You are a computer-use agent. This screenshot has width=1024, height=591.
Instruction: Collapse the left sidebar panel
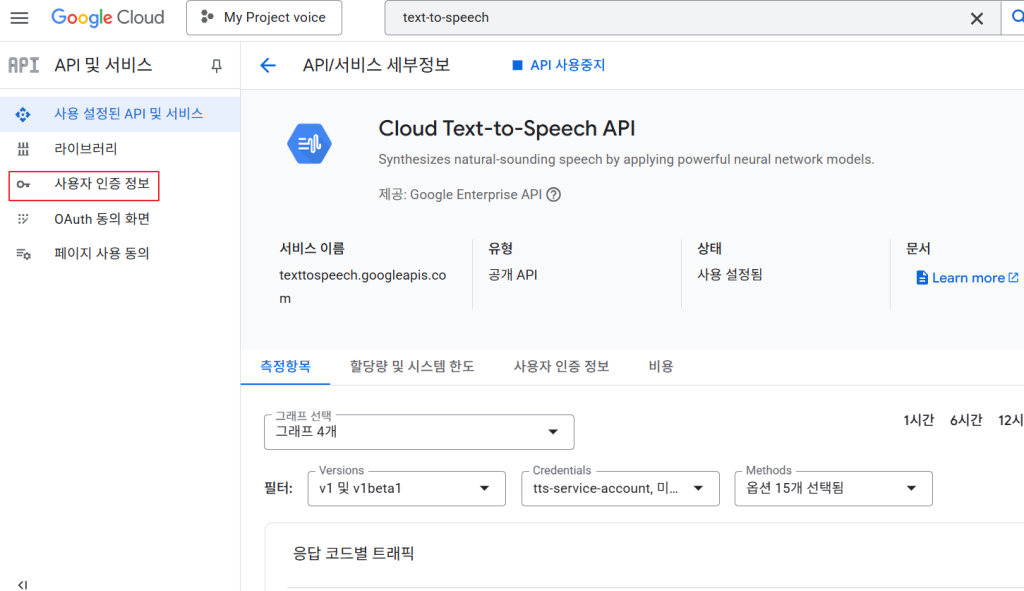pyautogui.click(x=22, y=584)
